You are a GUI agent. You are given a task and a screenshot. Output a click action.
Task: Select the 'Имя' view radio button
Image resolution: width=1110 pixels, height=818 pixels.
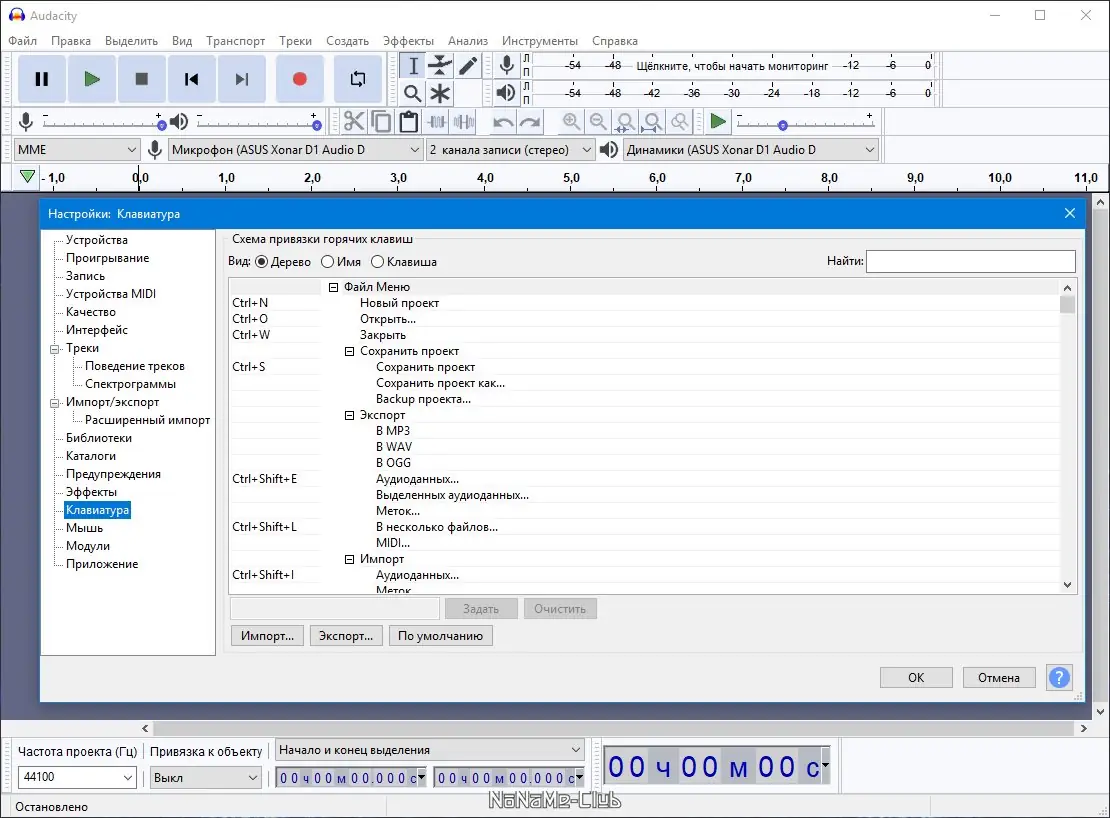coord(328,262)
